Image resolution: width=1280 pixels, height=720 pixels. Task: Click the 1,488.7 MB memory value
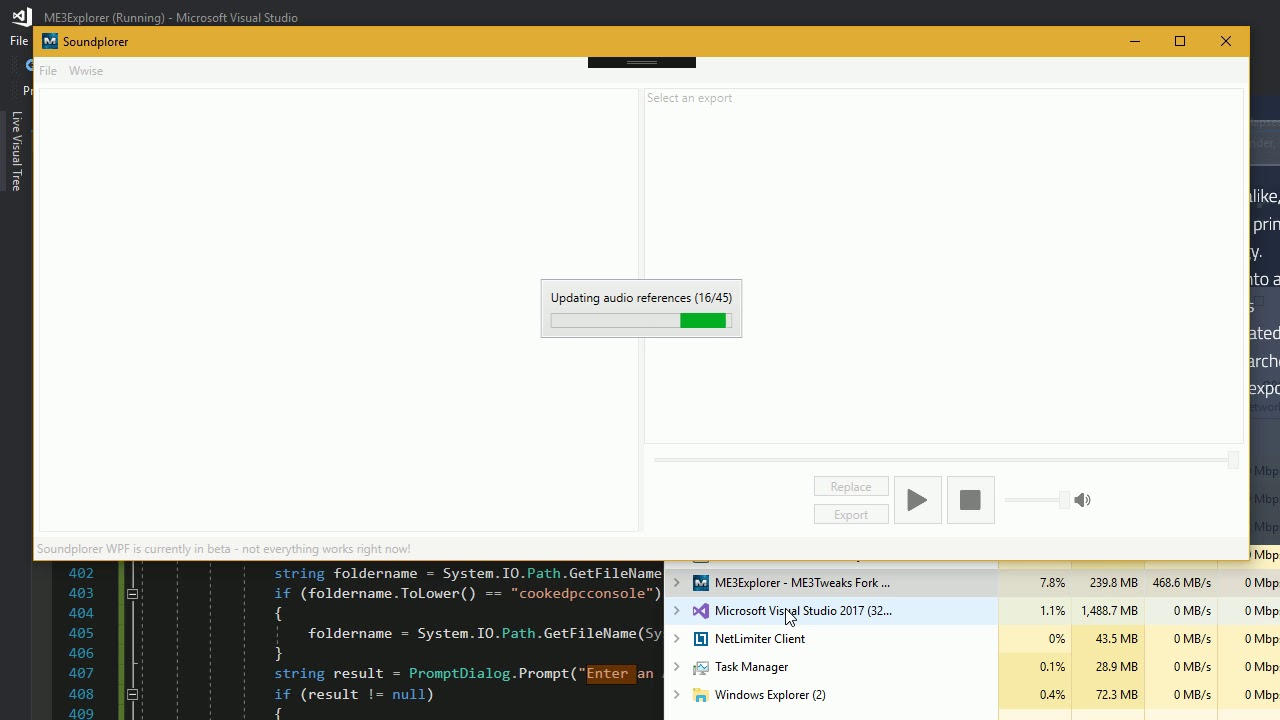1109,611
